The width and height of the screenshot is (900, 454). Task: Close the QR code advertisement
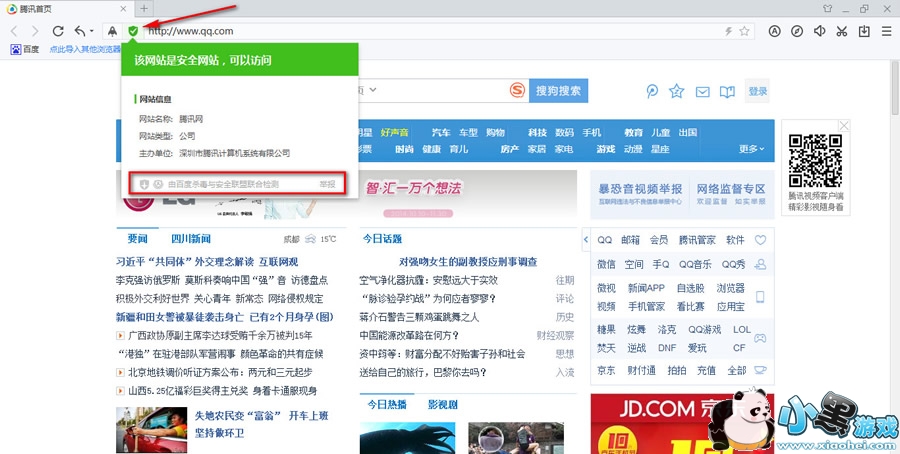click(845, 126)
